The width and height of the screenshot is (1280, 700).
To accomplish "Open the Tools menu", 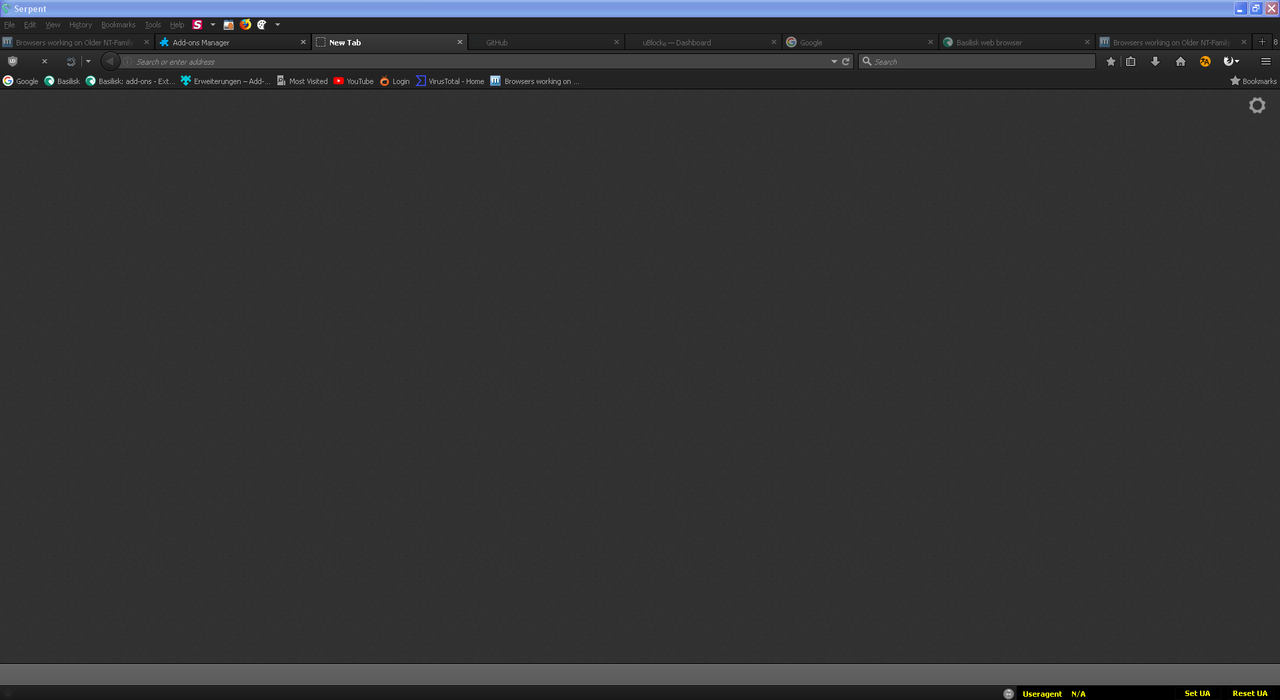I will click(153, 25).
